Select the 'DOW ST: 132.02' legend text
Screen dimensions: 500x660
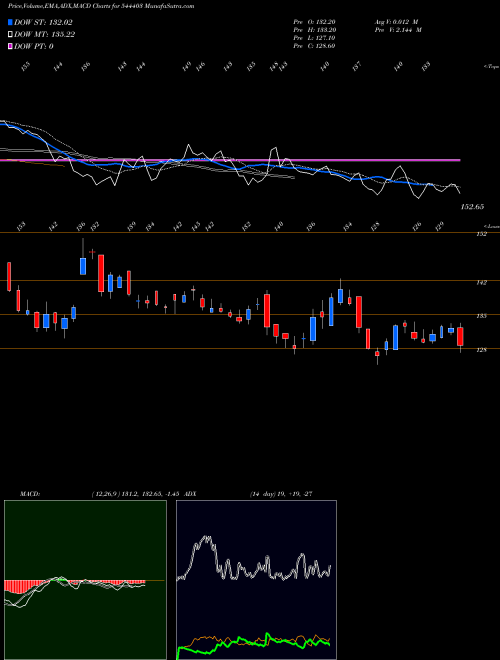[43, 22]
